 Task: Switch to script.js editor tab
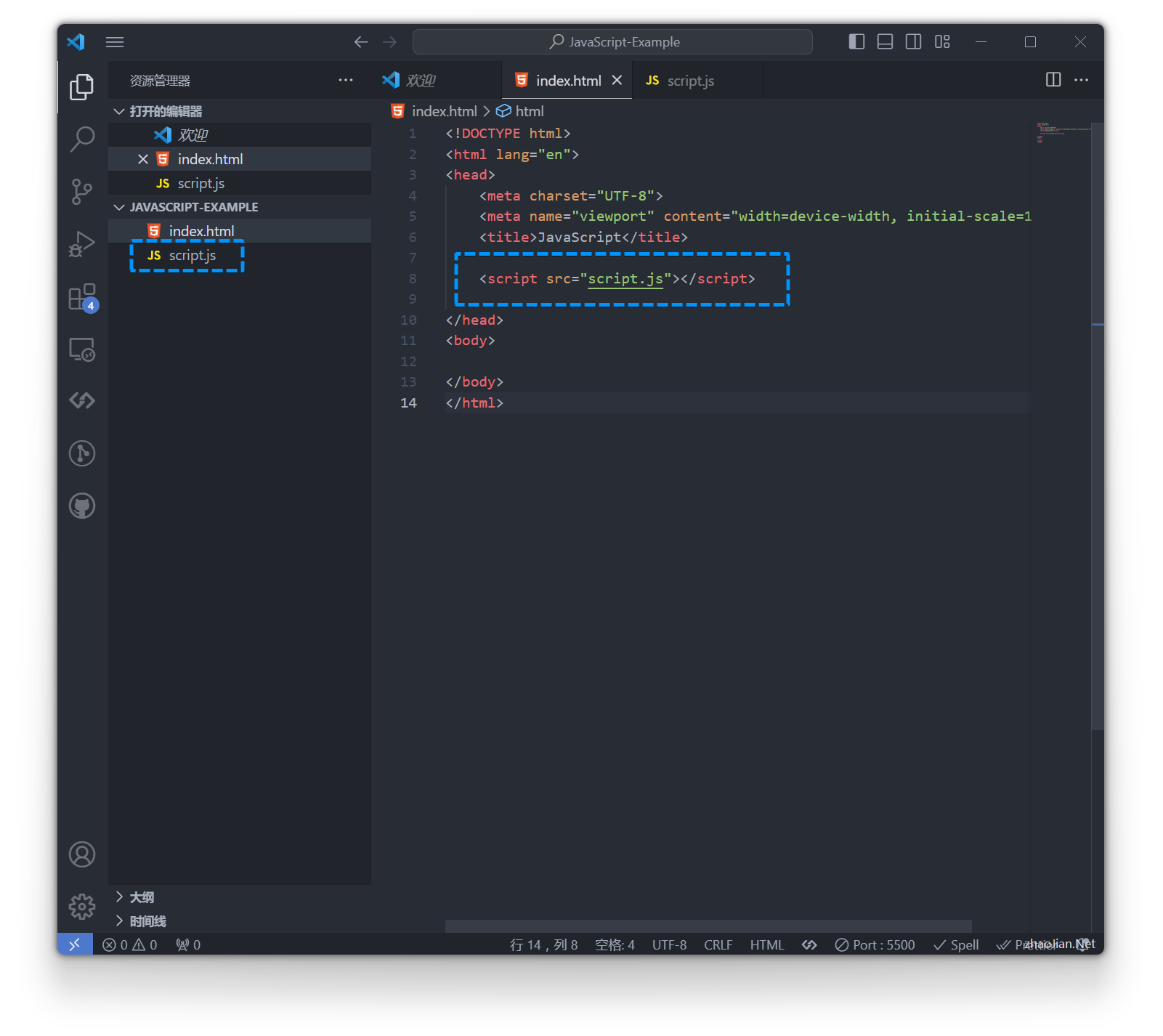click(689, 81)
